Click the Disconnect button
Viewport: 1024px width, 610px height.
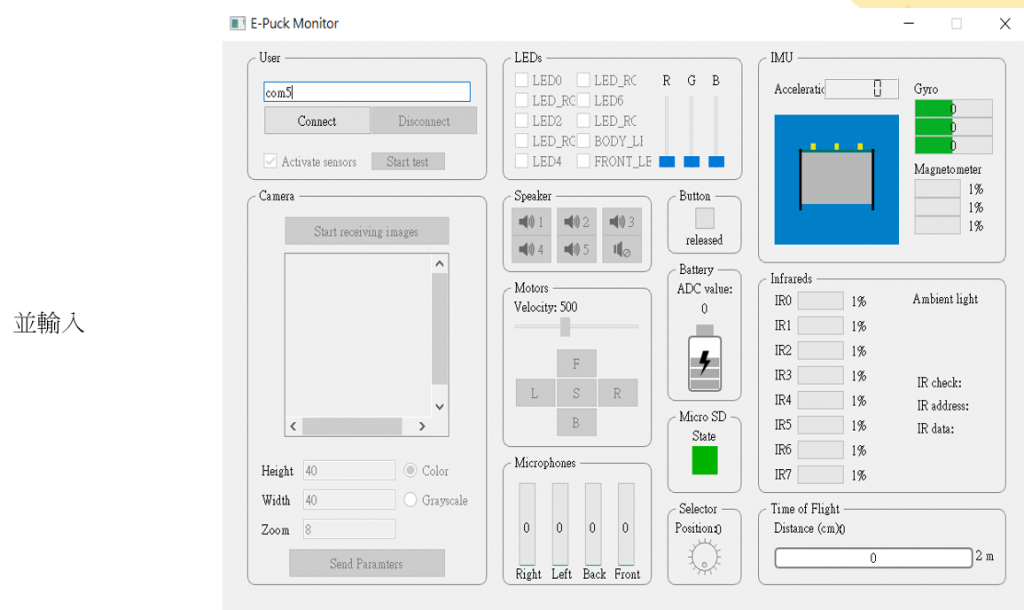[424, 121]
